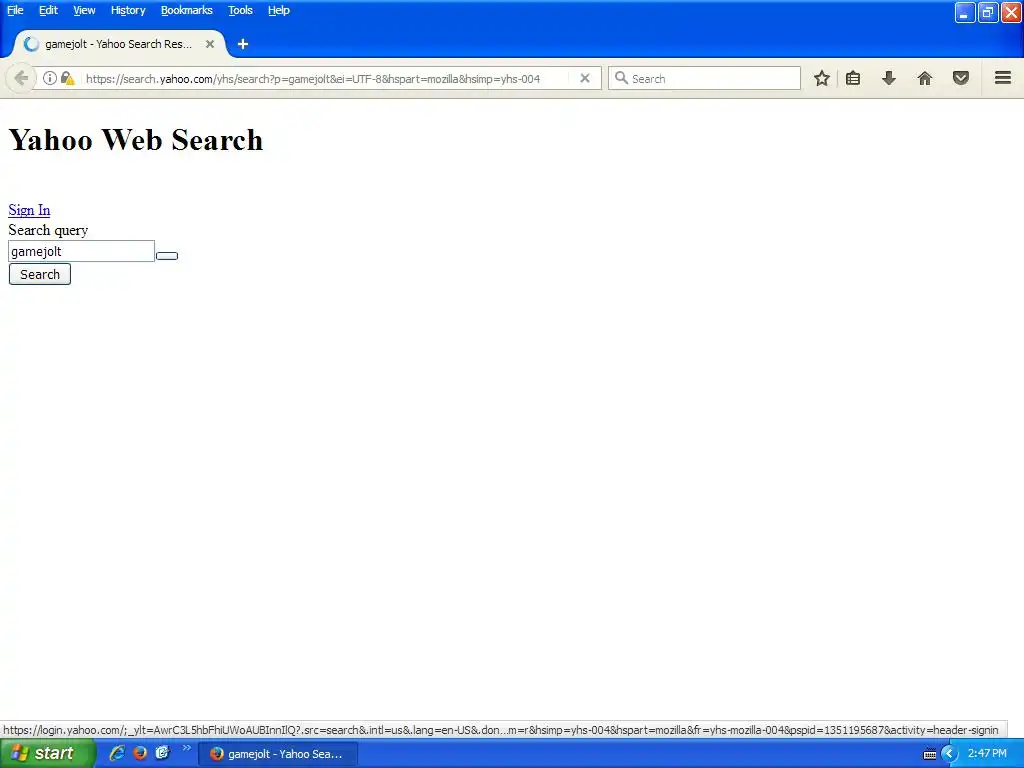This screenshot has height=768, width=1024.
Task: Select the gamejolt - Yahoo Search Results tab
Action: coord(119,44)
